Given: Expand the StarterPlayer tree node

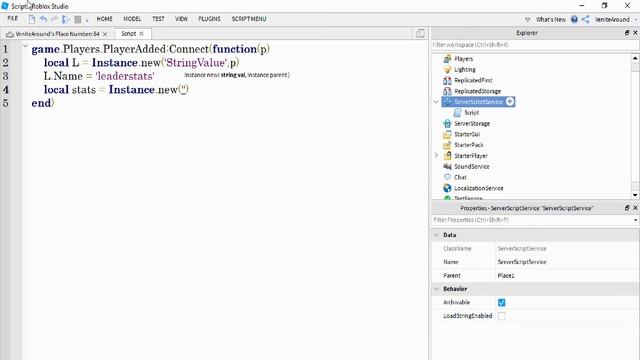Looking at the screenshot, I should 436,156.
